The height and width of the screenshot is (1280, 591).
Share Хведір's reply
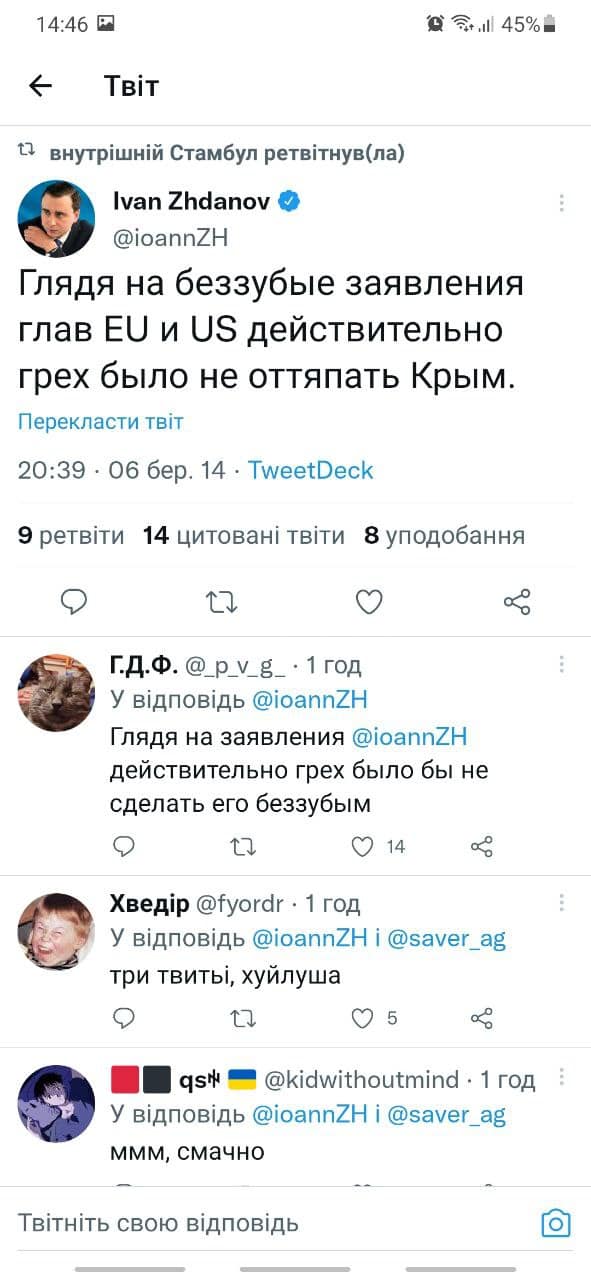pos(482,1018)
